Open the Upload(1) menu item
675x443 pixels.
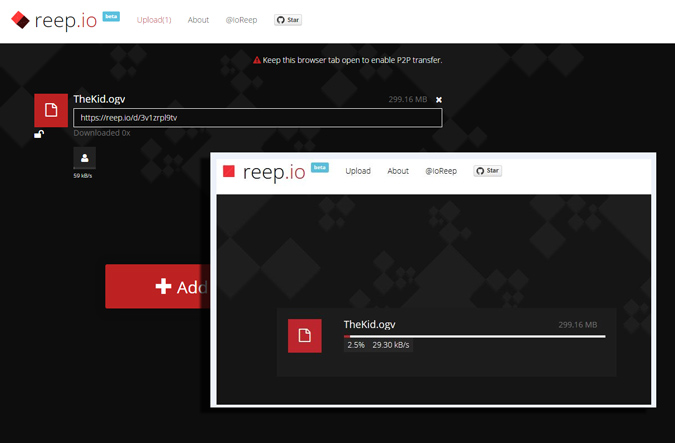154,20
